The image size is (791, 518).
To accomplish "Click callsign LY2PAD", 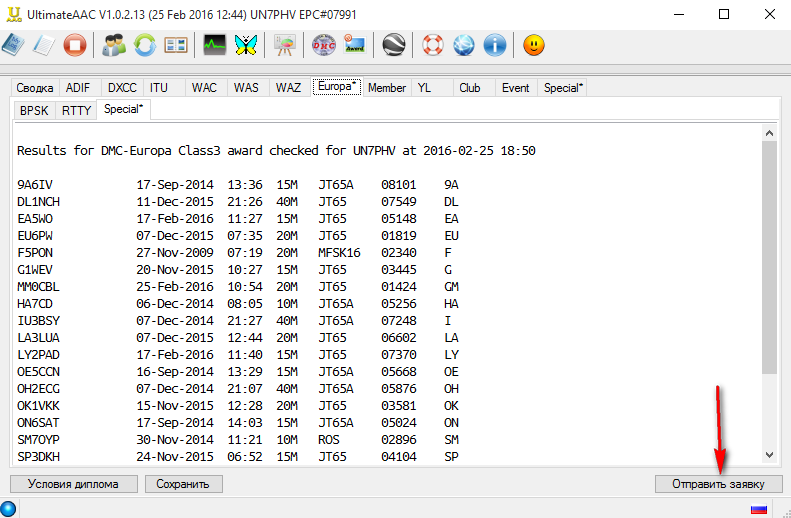I will (38, 355).
